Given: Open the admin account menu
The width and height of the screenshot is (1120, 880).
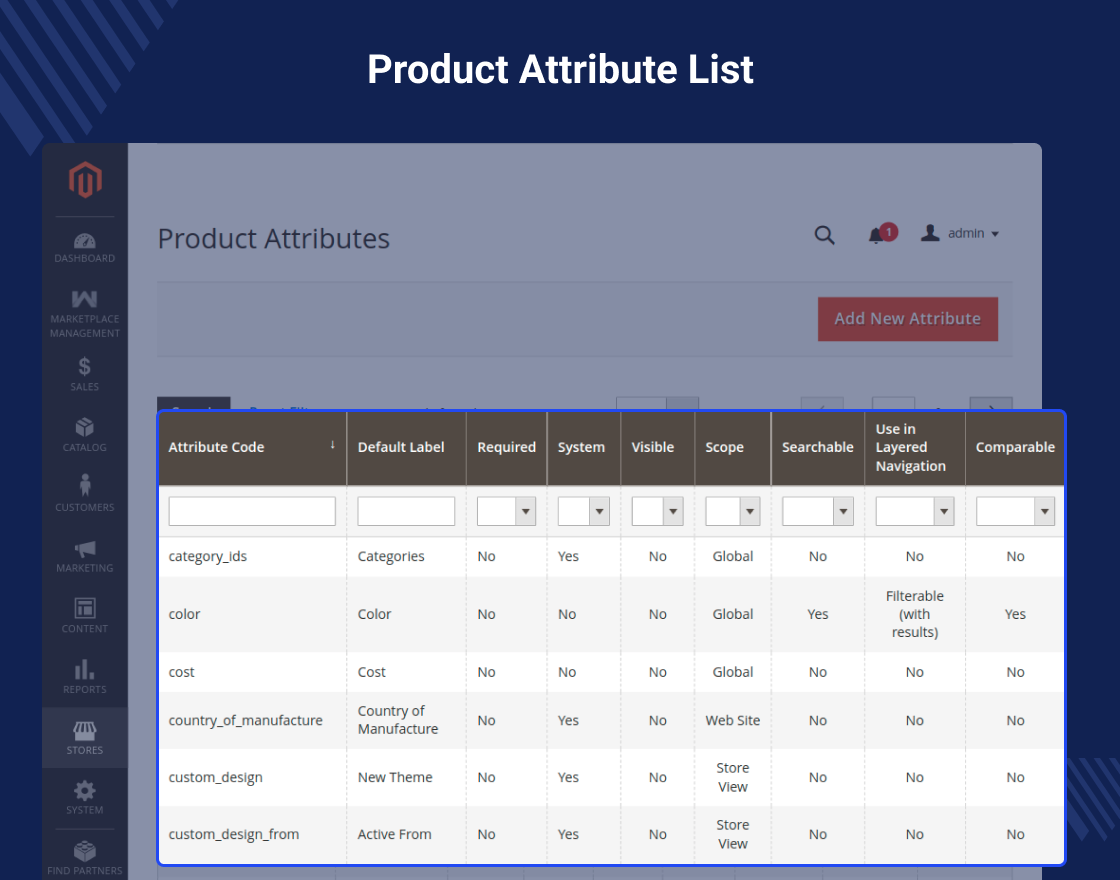Looking at the screenshot, I should click(960, 234).
